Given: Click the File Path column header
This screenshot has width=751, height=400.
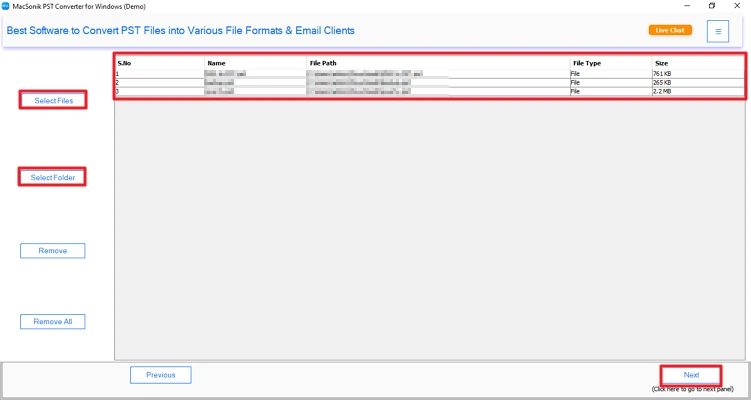Looking at the screenshot, I should (438, 63).
